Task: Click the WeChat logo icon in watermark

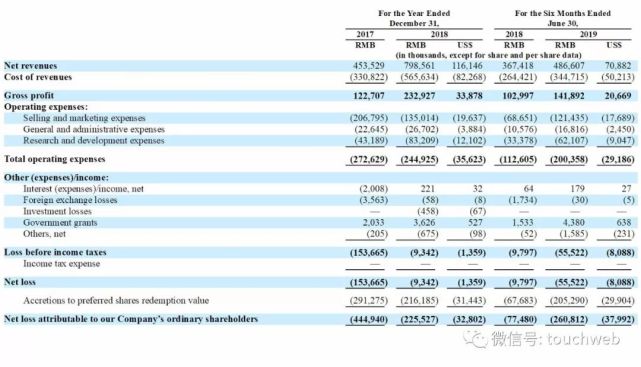Action: [475, 339]
